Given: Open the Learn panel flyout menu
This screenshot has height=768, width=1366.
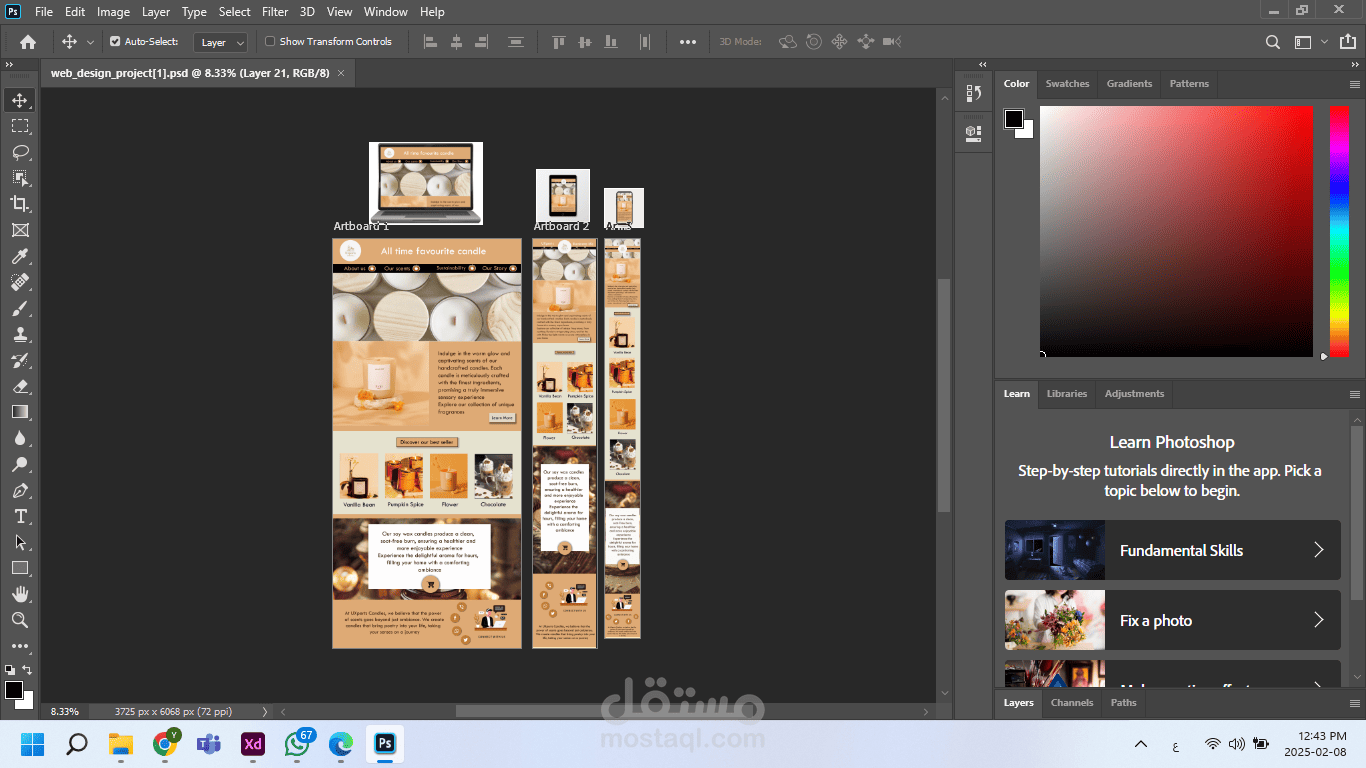Looking at the screenshot, I should coord(1355,394).
